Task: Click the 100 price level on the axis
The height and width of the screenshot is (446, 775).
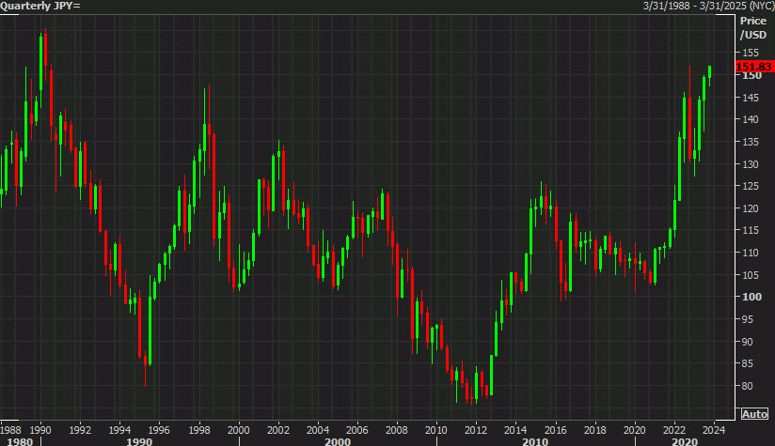Action: point(750,297)
